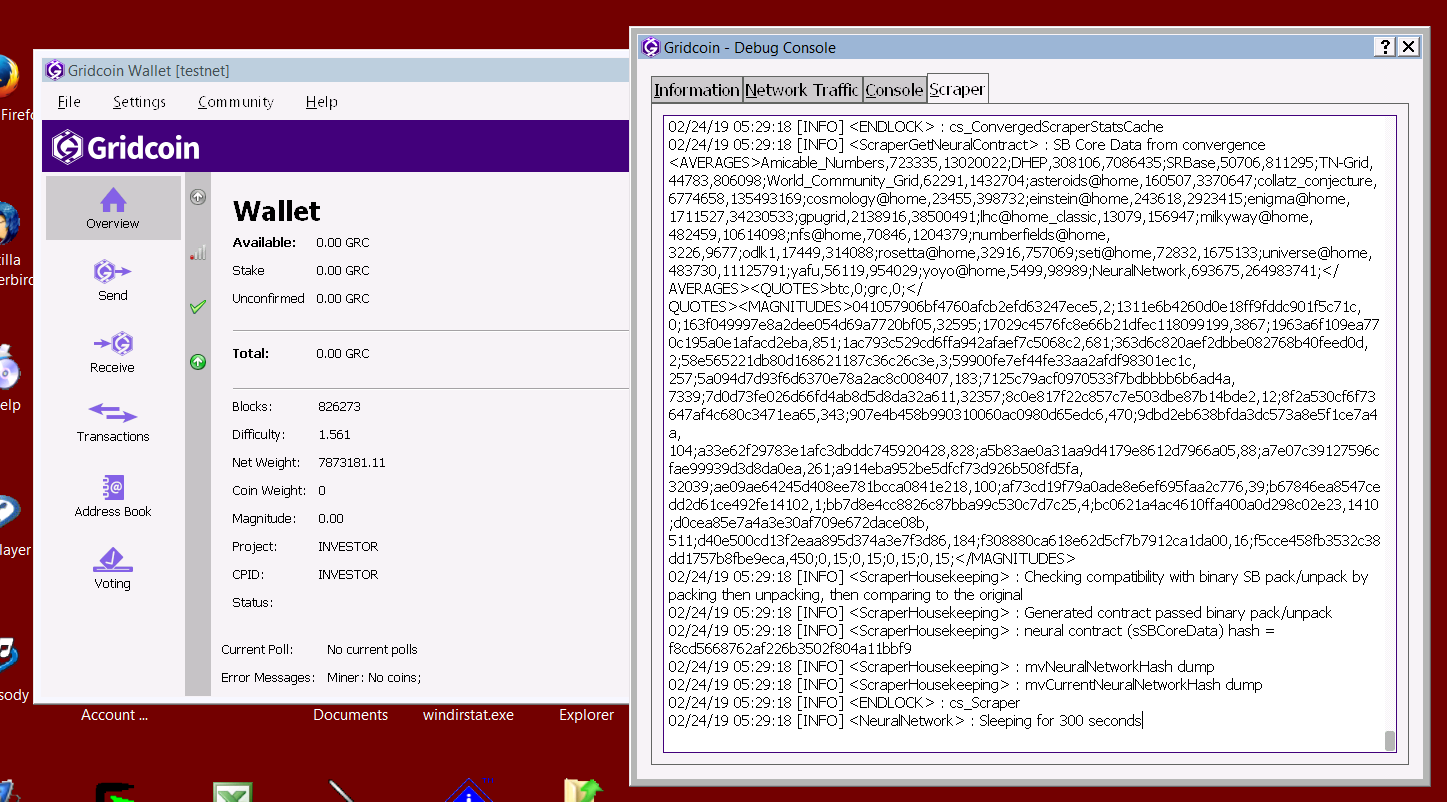Open Transactions page in wallet sidebar
The height and width of the screenshot is (802, 1447).
(113, 422)
